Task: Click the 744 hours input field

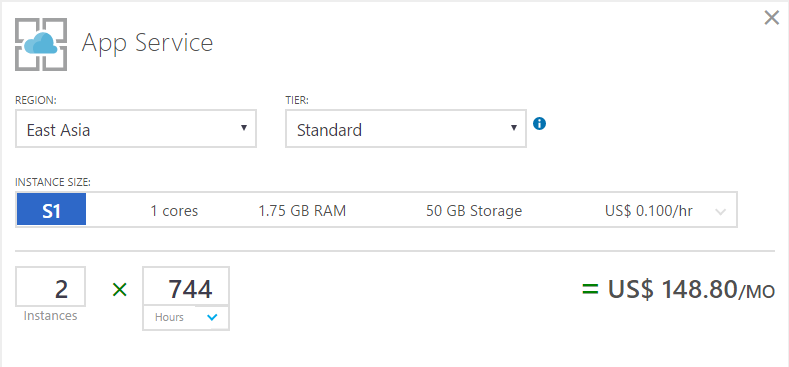Action: [186, 286]
